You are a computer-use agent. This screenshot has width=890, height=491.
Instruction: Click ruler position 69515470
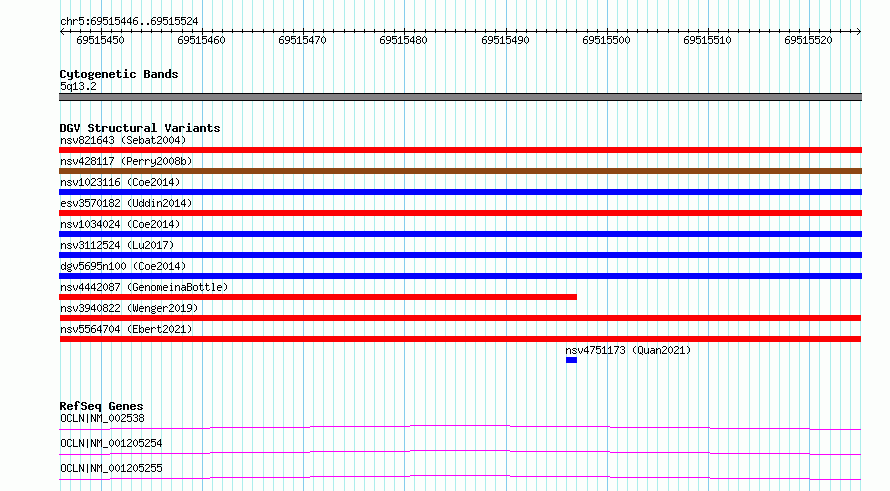303,40
